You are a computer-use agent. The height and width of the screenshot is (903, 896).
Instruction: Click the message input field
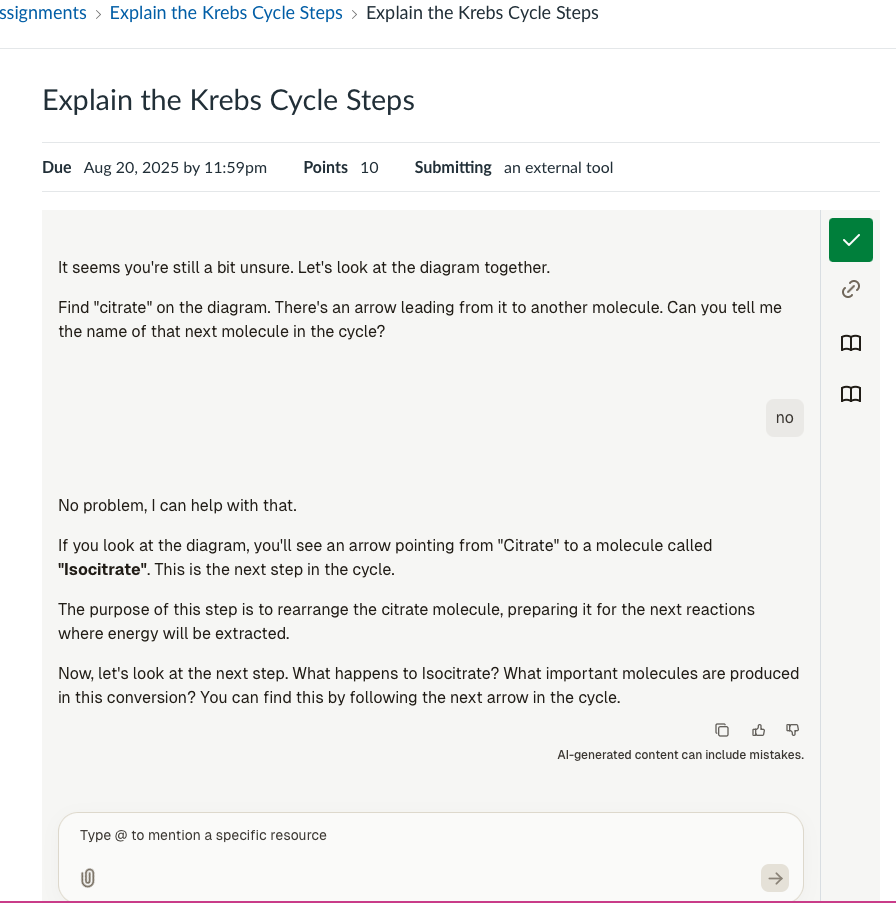(430, 835)
